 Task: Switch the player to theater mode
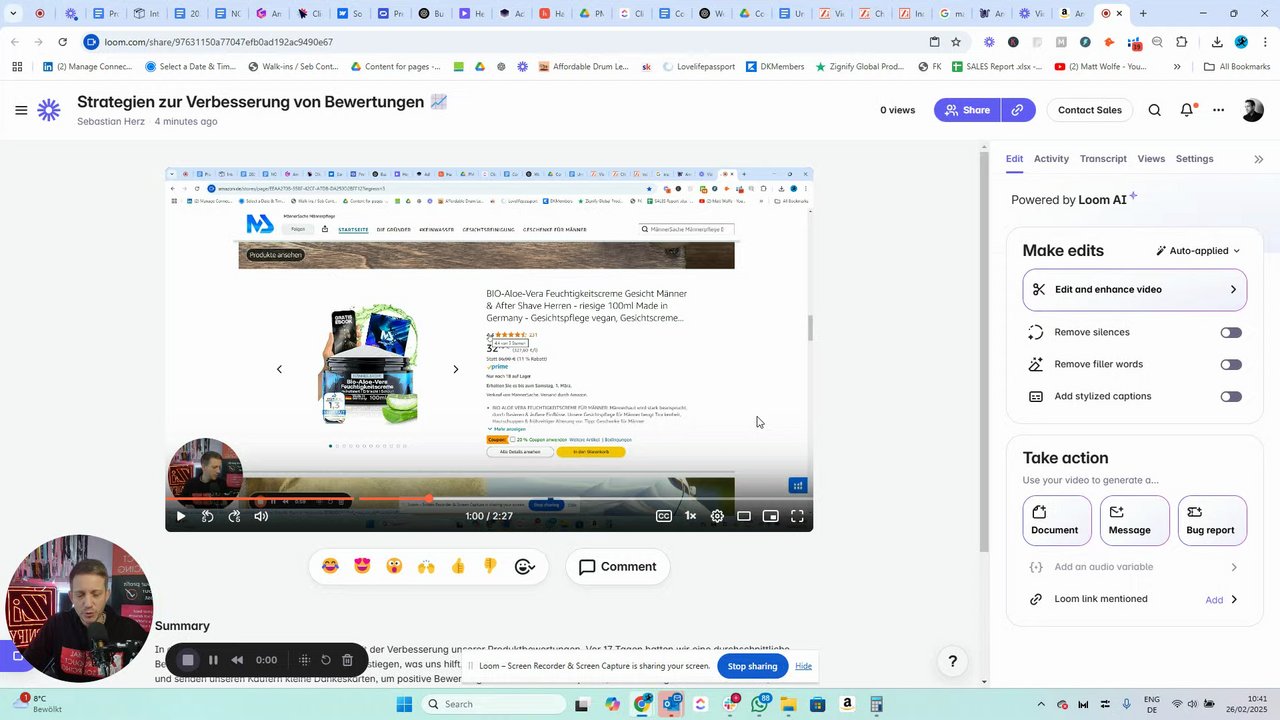pyautogui.click(x=744, y=516)
